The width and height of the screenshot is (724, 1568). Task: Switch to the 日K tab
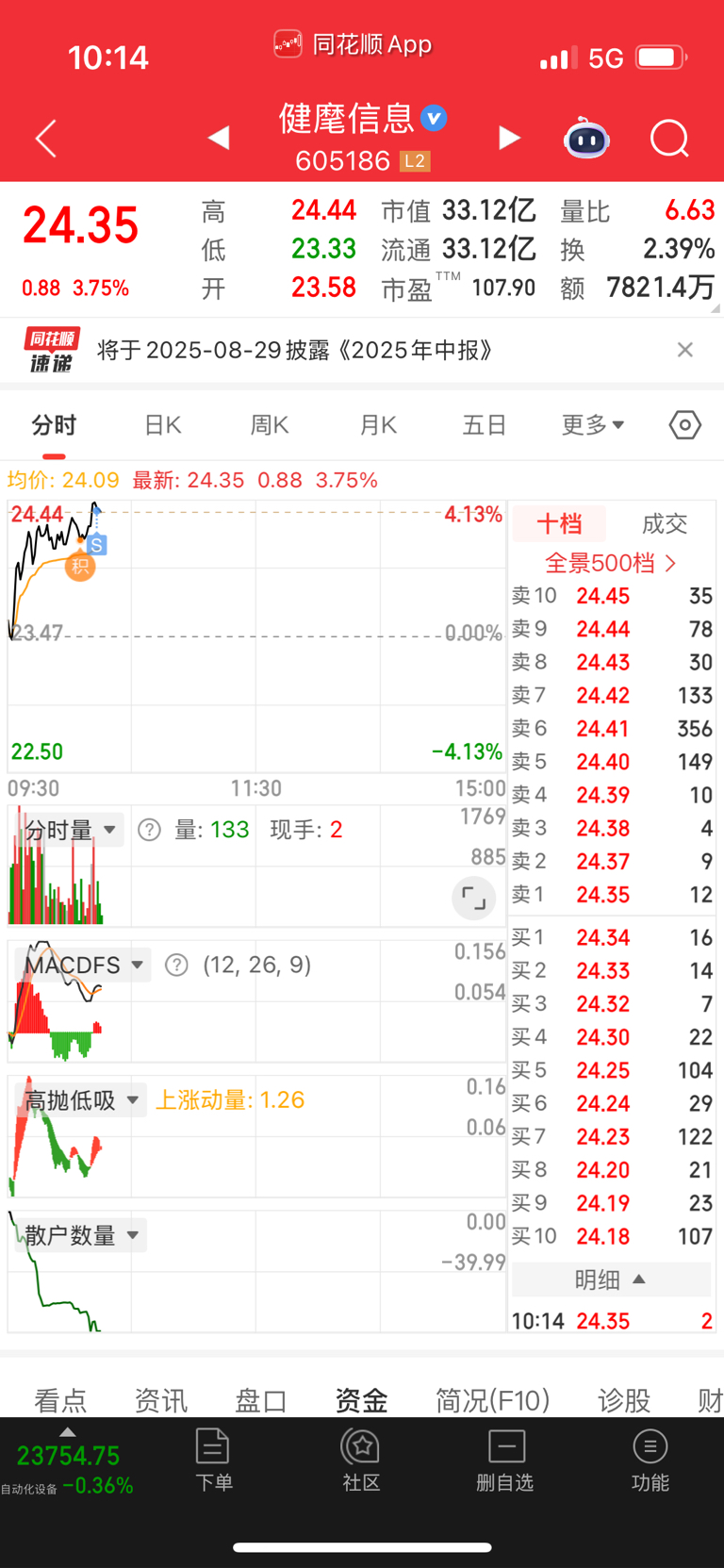162,425
